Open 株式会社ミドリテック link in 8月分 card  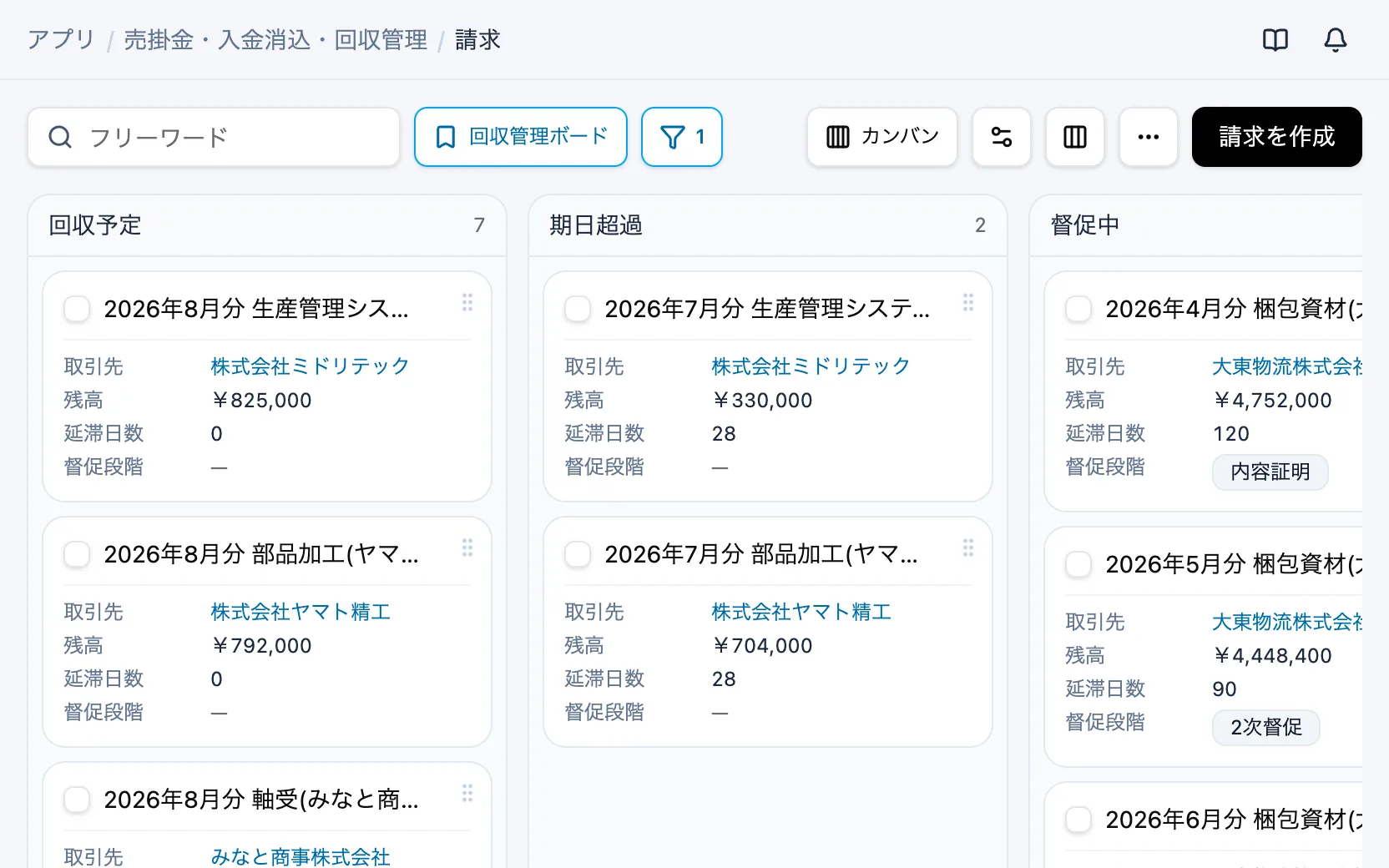[x=310, y=366]
